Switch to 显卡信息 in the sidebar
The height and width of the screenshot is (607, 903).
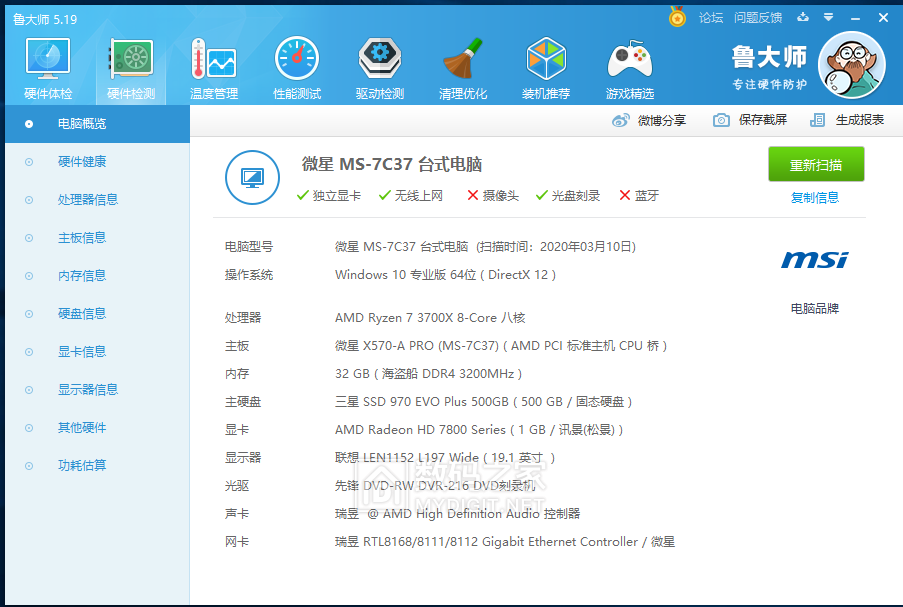pyautogui.click(x=82, y=352)
